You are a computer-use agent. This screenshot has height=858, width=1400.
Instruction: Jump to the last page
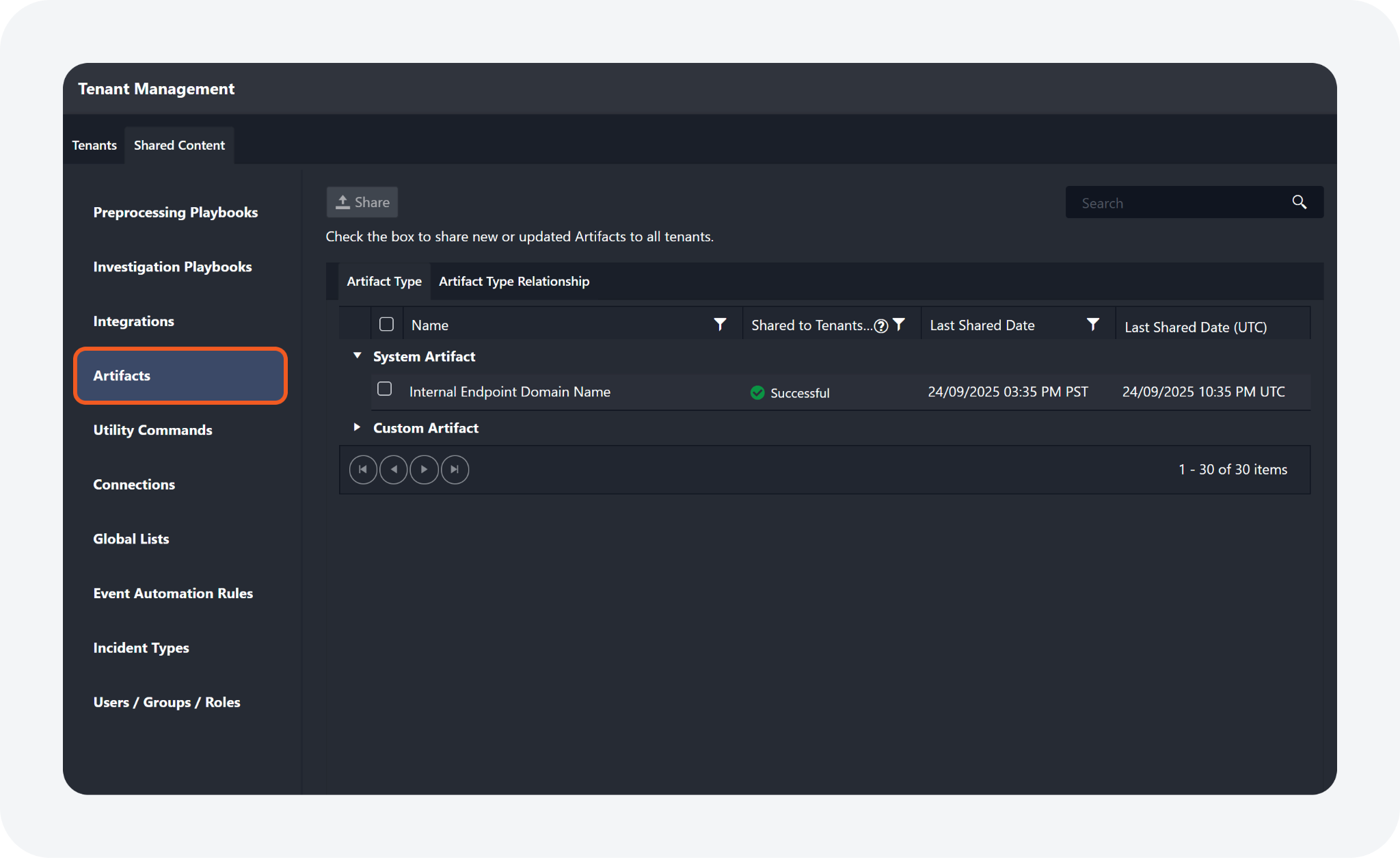click(455, 470)
